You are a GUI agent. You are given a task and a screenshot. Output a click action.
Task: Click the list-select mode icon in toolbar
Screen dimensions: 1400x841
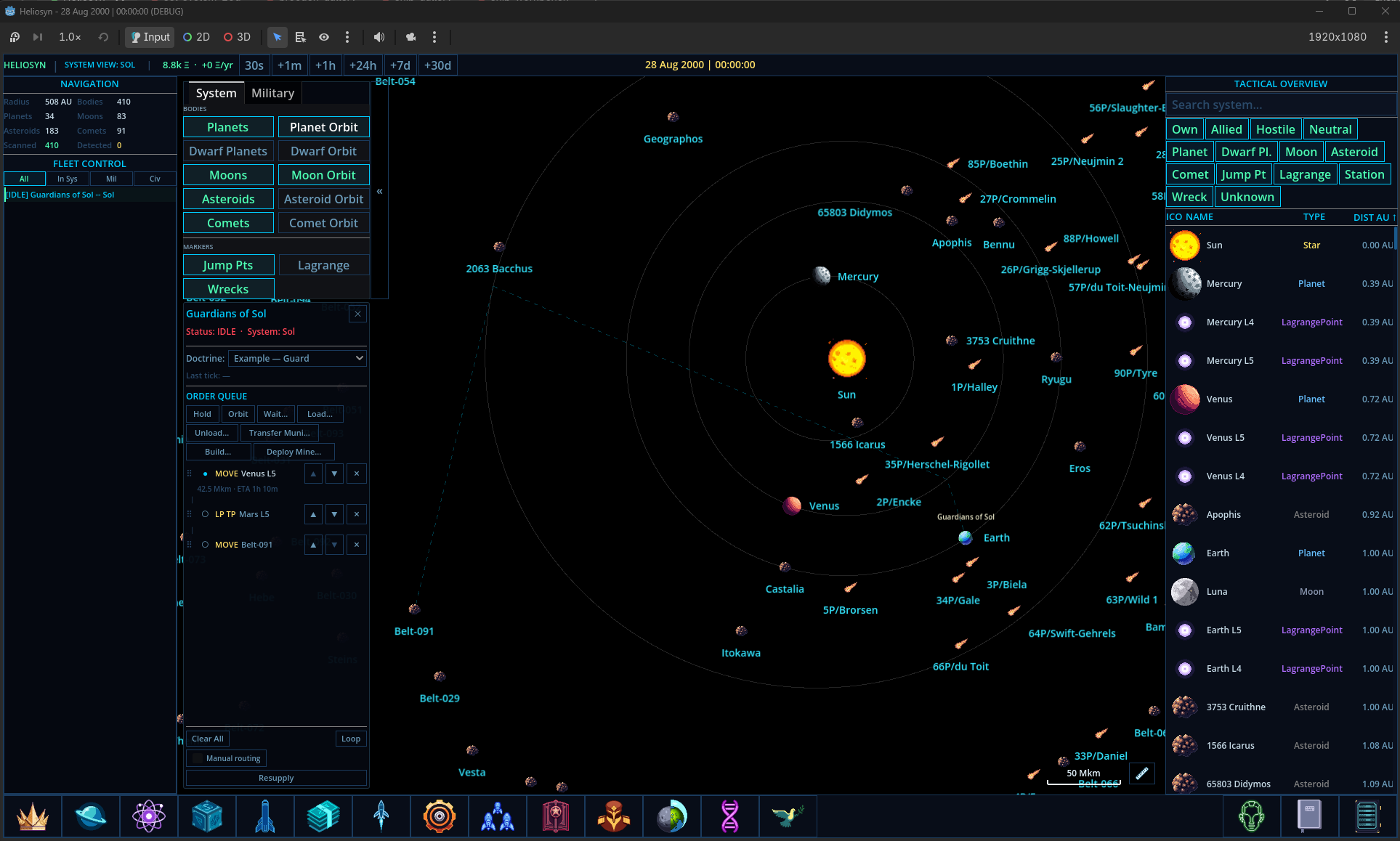[301, 37]
